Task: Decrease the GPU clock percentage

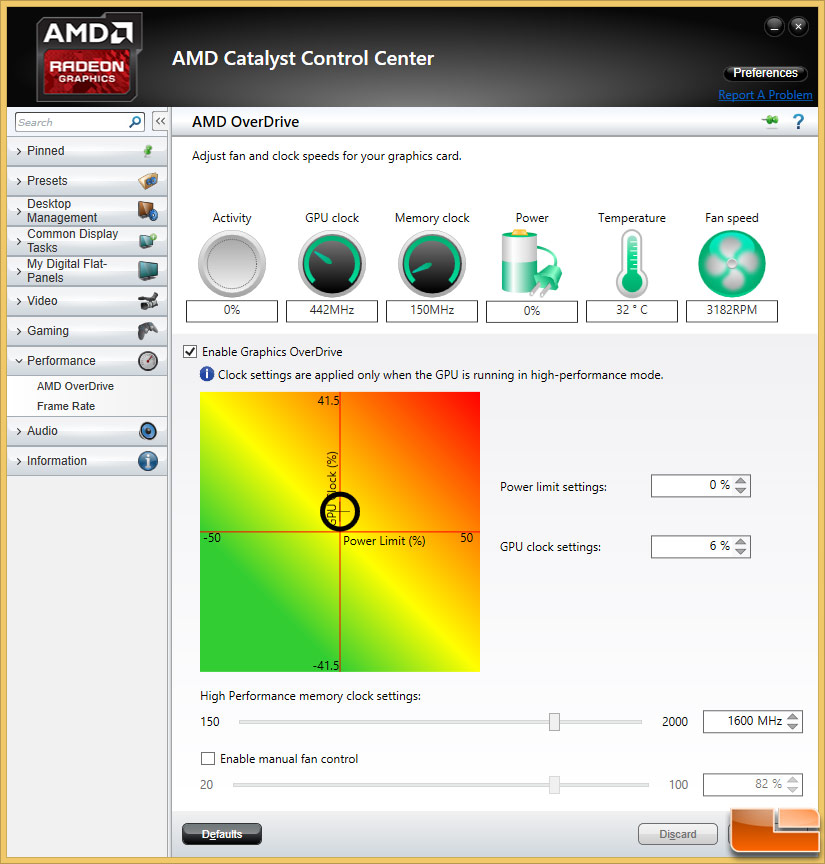Action: click(741, 550)
